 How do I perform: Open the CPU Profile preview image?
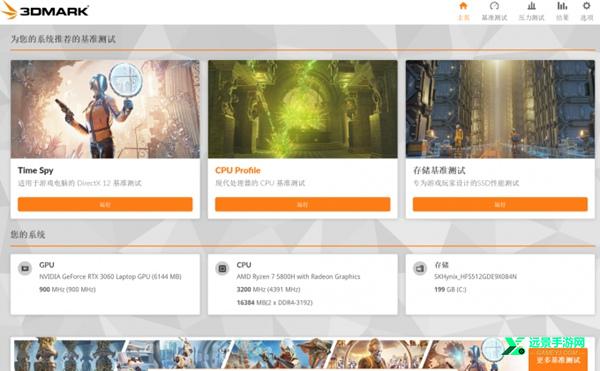click(x=302, y=109)
